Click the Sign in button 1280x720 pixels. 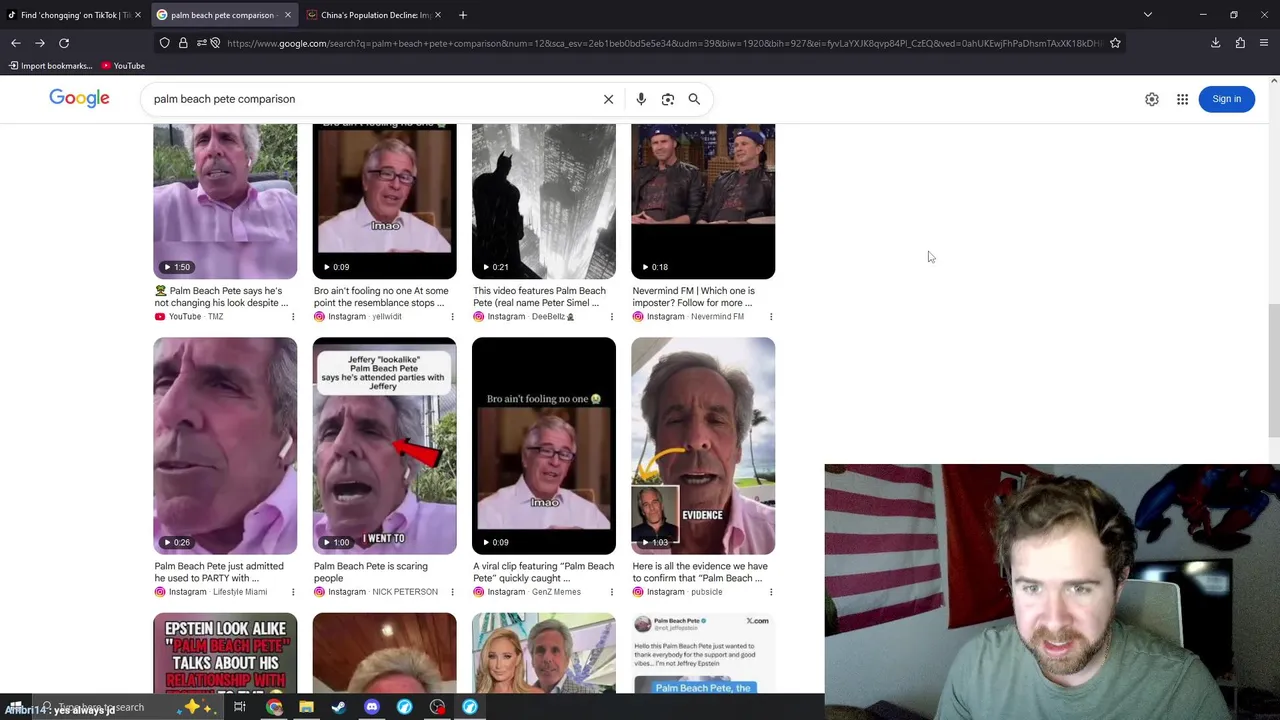click(1226, 99)
